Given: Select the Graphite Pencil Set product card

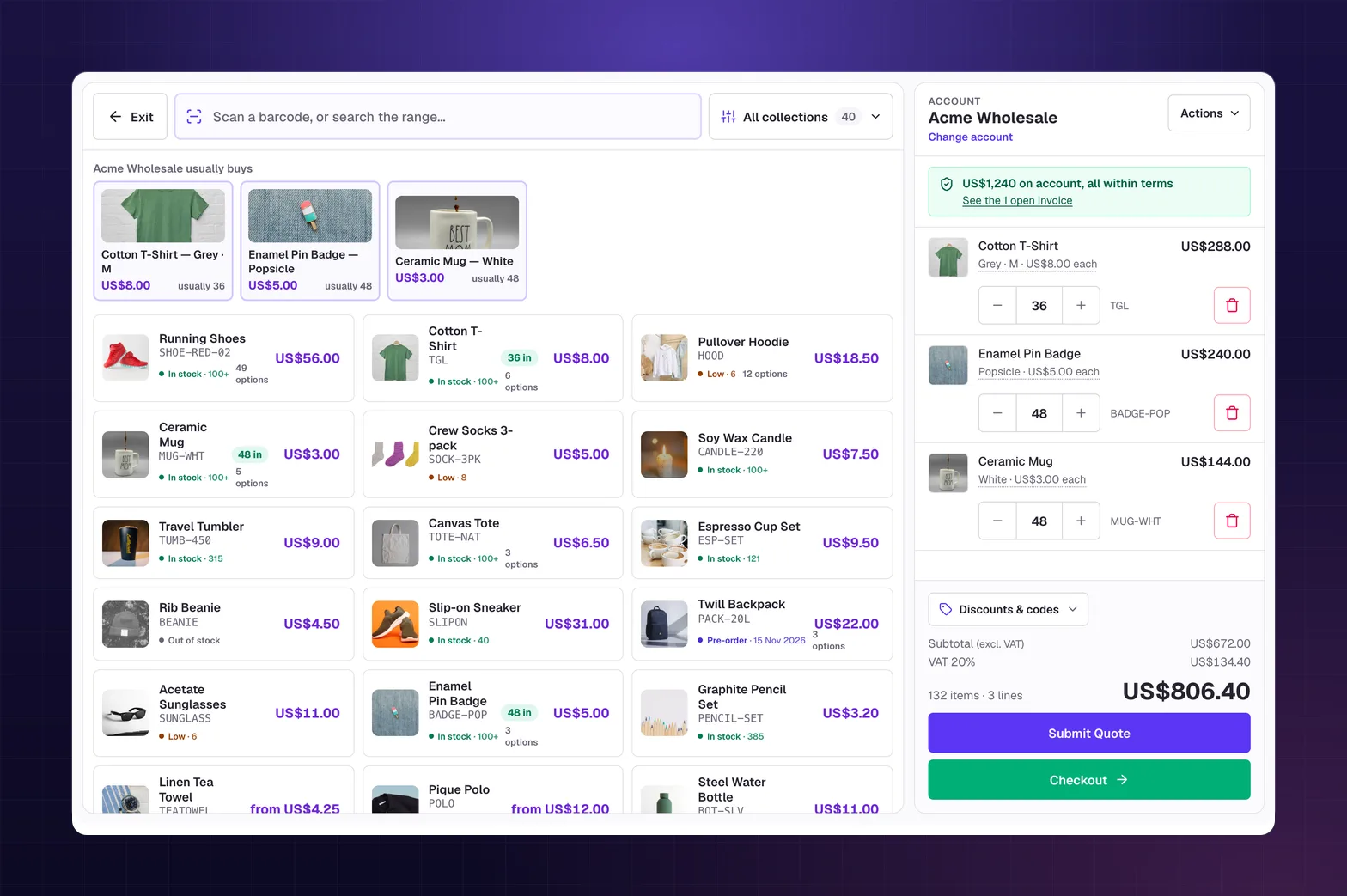Looking at the screenshot, I should (762, 713).
